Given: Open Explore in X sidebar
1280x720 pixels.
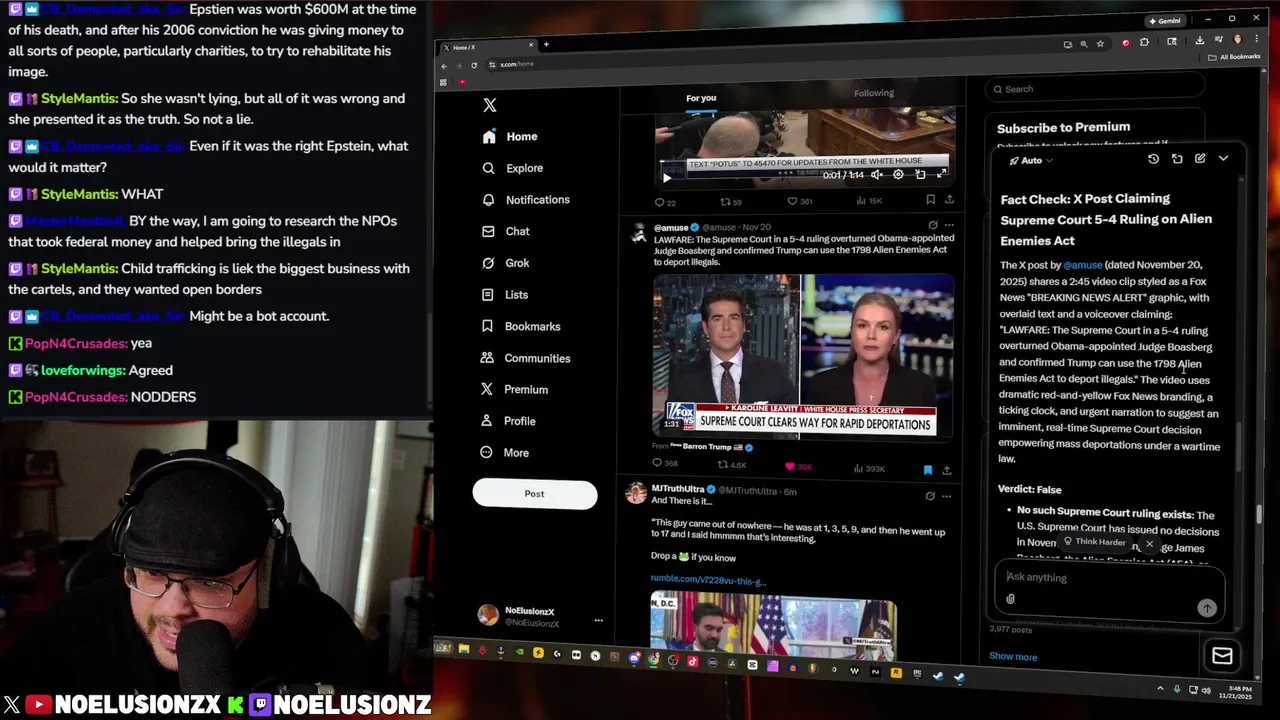Looking at the screenshot, I should (512, 168).
